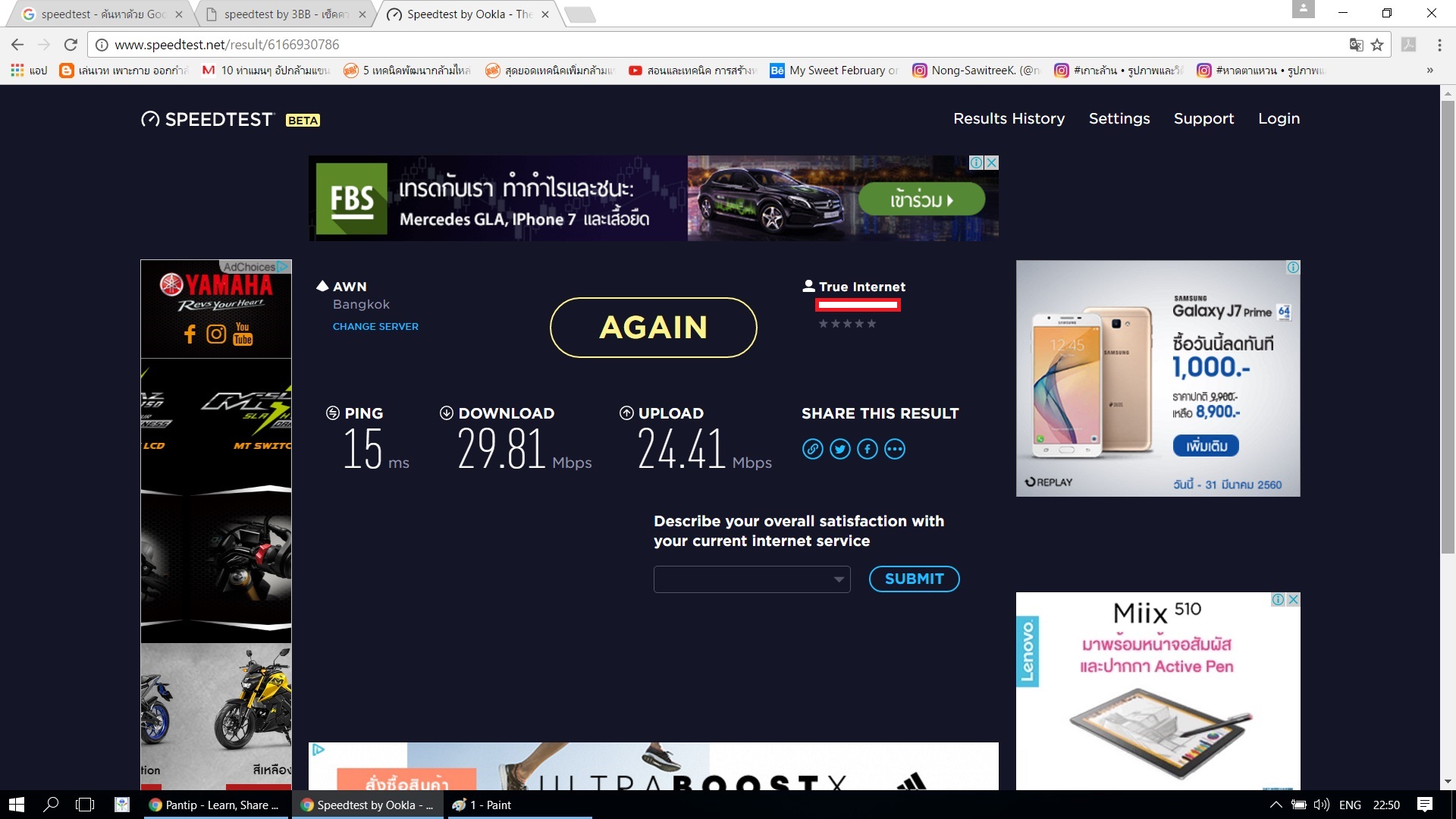Click the ENG language indicator
1456x819 pixels.
[x=1350, y=805]
